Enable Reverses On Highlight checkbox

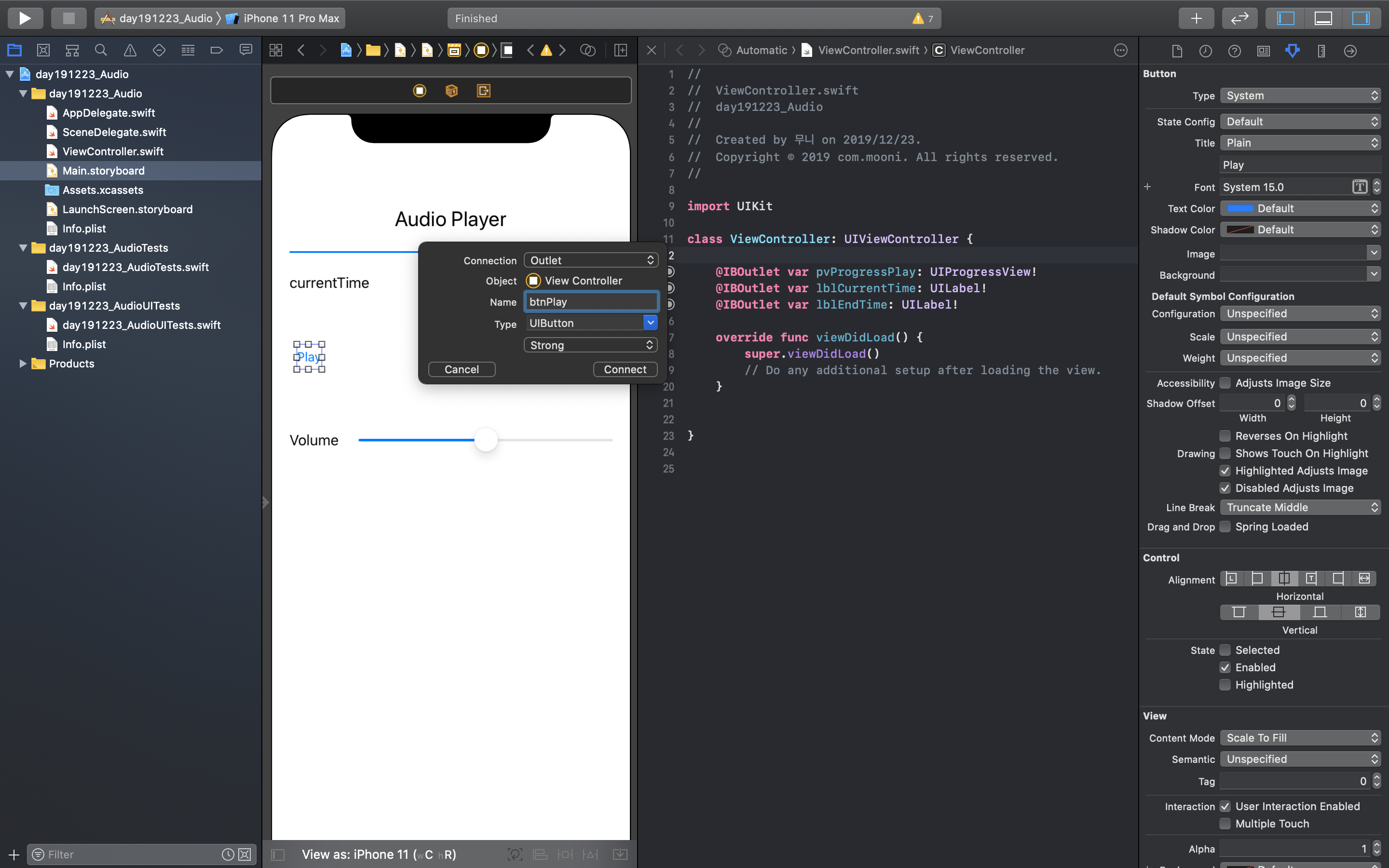[1225, 436]
